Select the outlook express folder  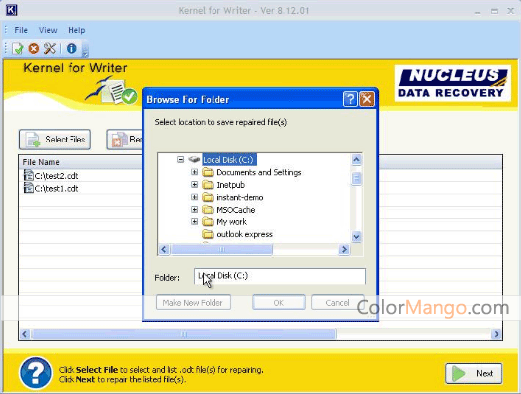(x=244, y=234)
